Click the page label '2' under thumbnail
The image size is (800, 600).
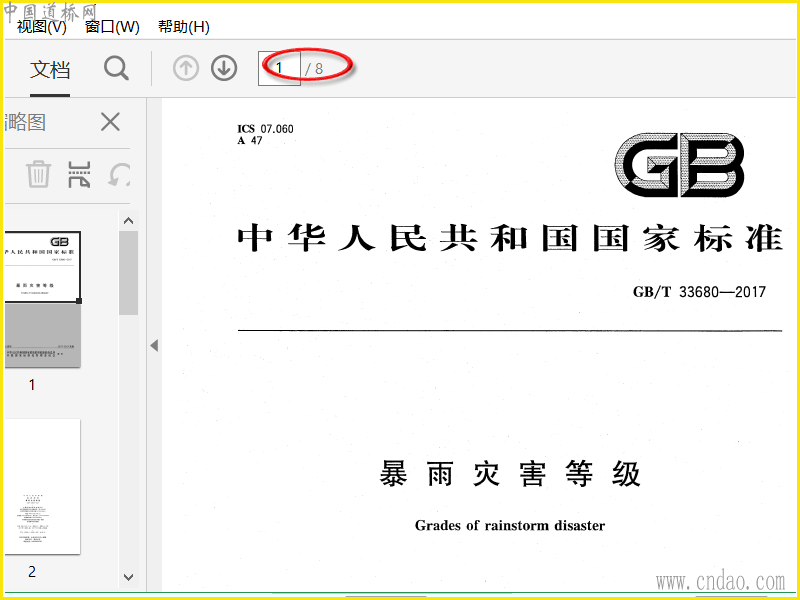[x=32, y=571]
